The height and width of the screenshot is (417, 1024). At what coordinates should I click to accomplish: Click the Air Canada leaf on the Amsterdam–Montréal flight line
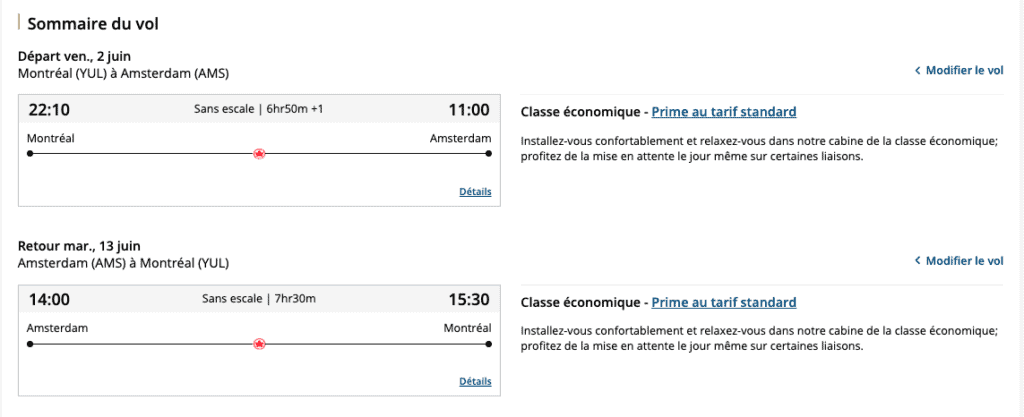click(x=260, y=344)
